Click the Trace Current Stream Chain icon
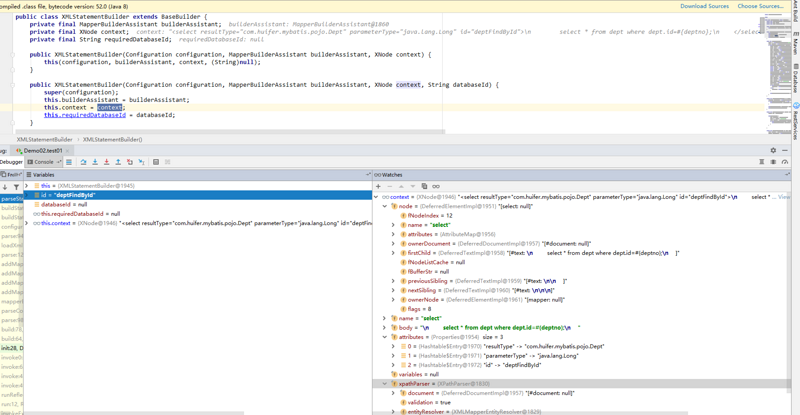 [167, 162]
